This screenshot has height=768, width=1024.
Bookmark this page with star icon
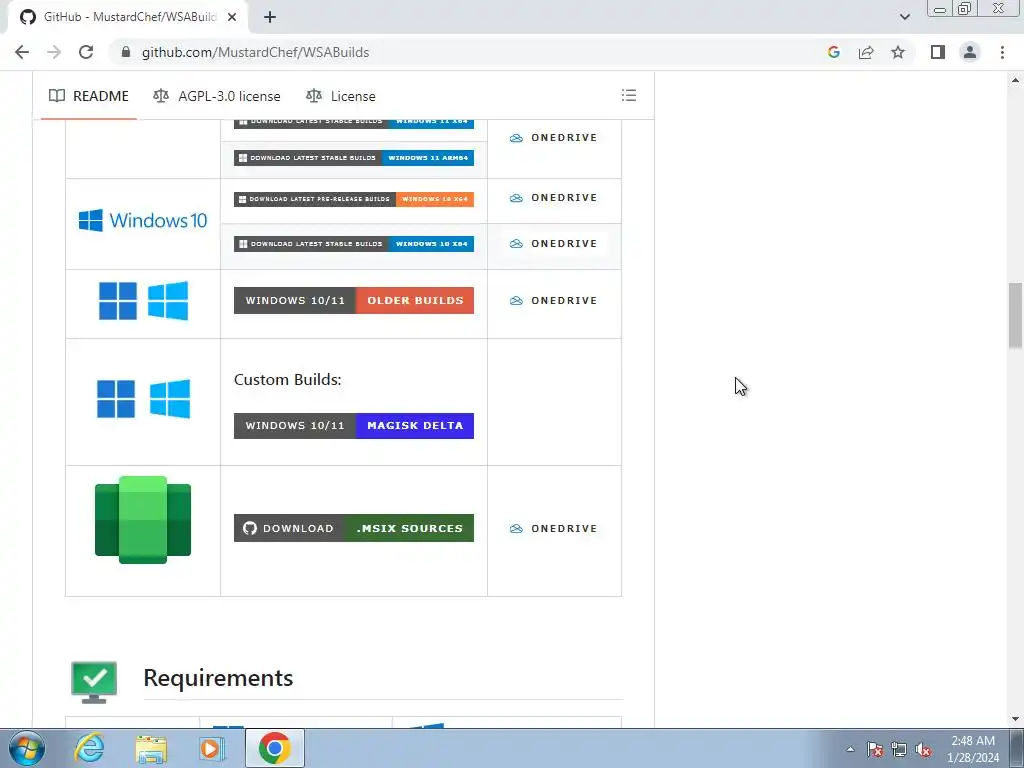coord(898,52)
